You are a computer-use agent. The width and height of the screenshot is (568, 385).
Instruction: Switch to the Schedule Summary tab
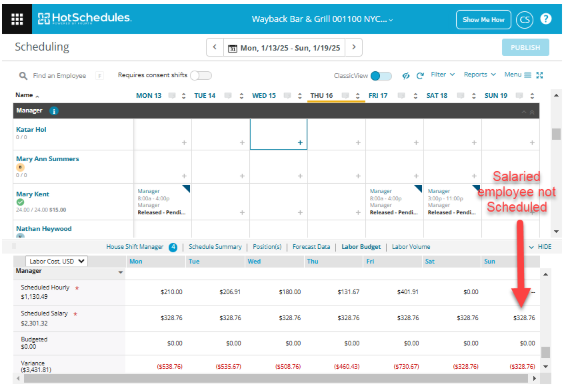[x=215, y=247]
